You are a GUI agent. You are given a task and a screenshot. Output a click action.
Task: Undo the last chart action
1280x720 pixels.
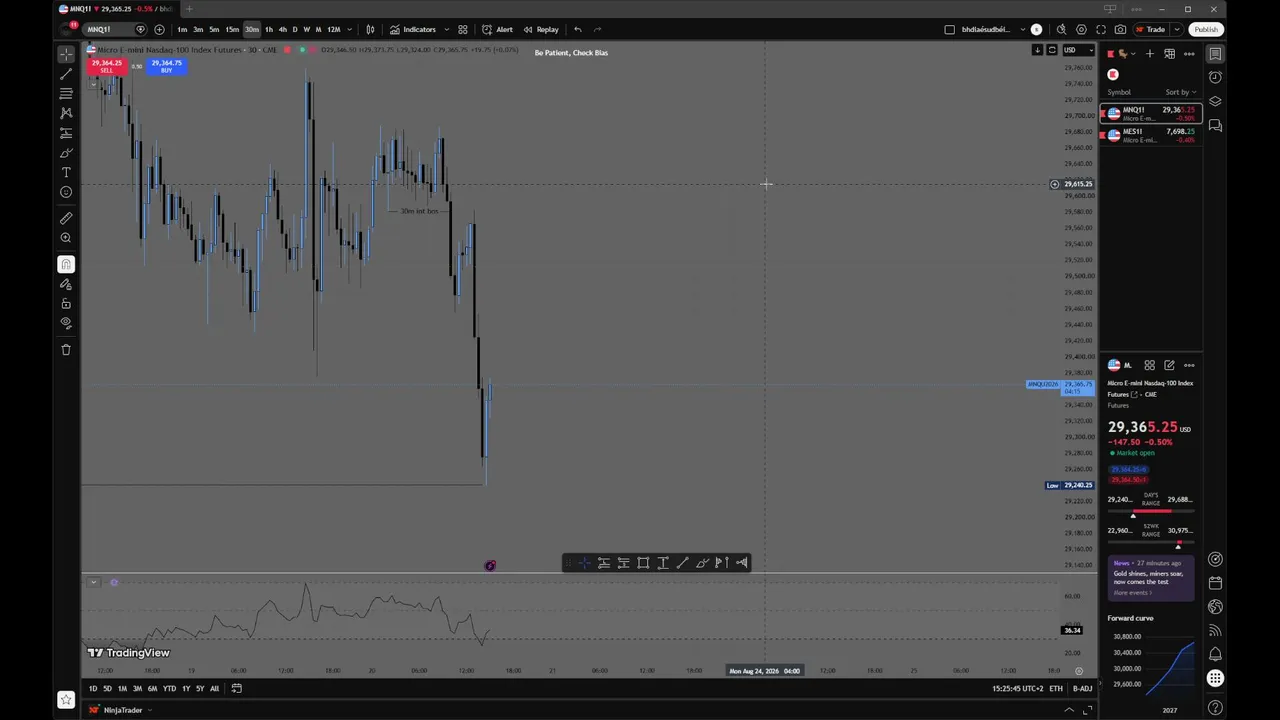[x=577, y=29]
